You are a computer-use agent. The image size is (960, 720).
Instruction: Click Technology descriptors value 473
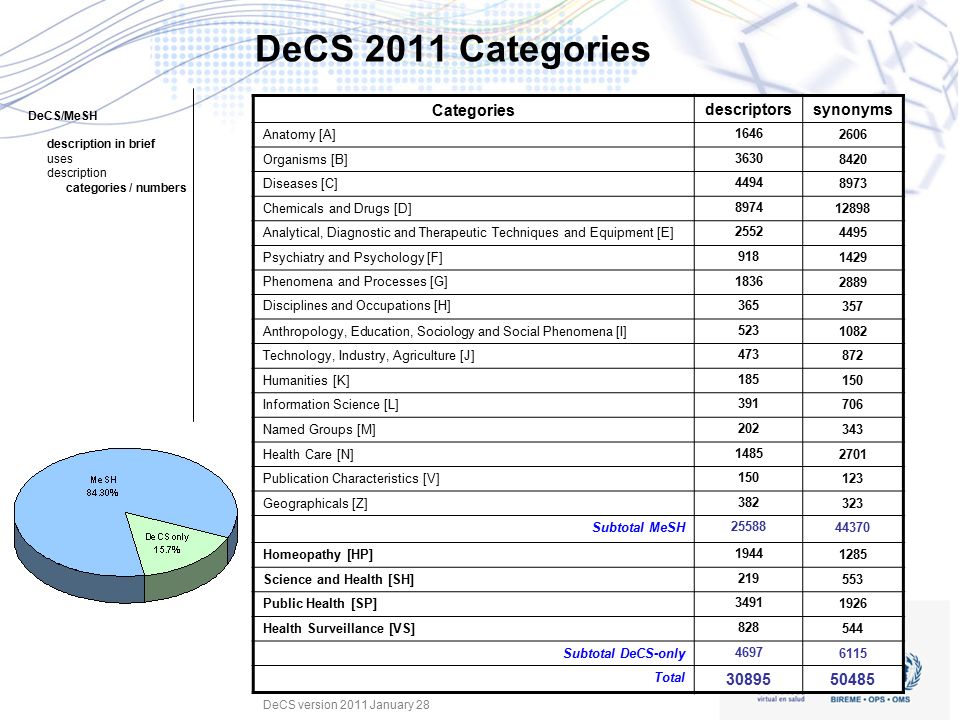click(748, 354)
